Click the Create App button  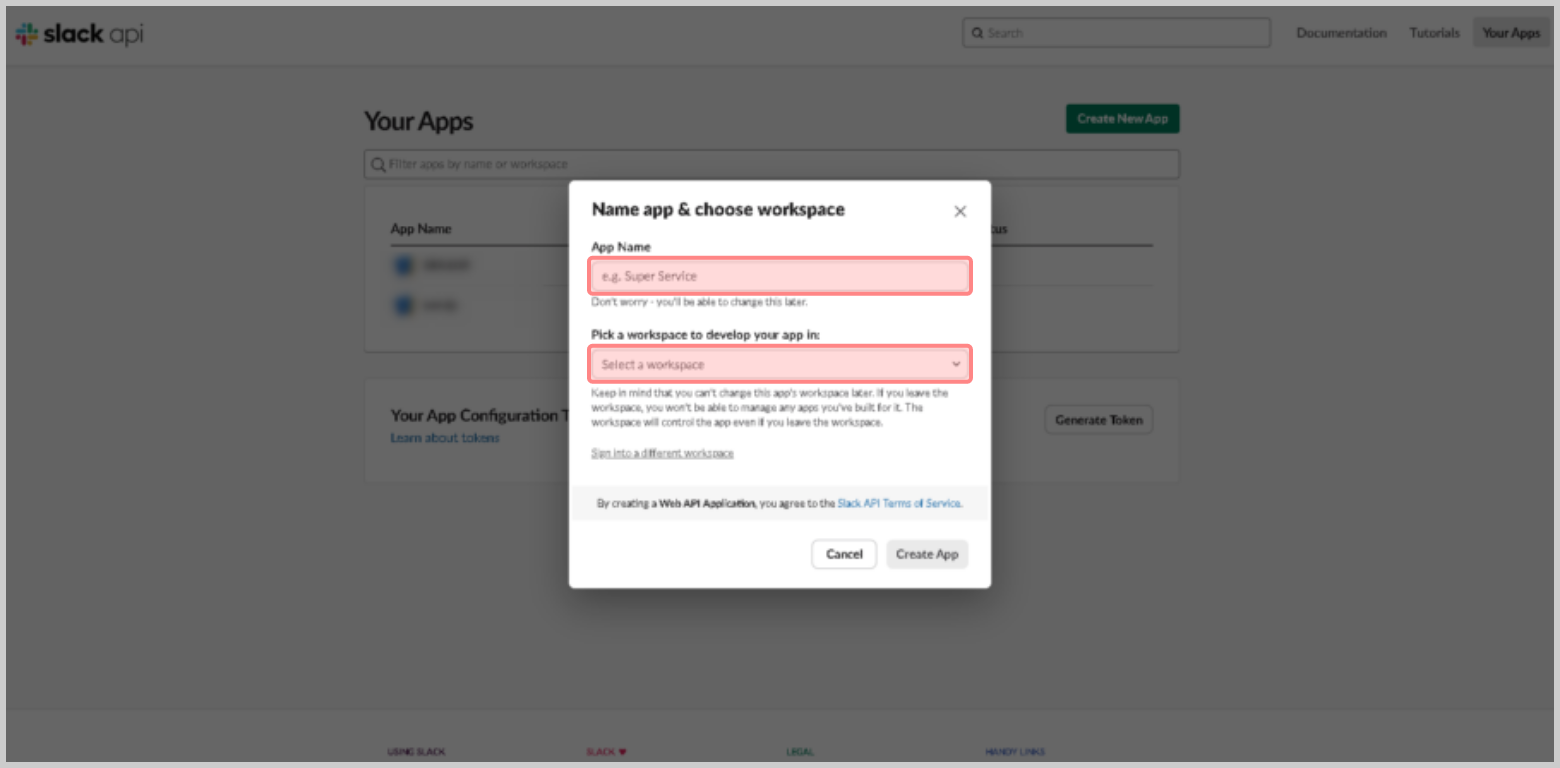click(927, 554)
